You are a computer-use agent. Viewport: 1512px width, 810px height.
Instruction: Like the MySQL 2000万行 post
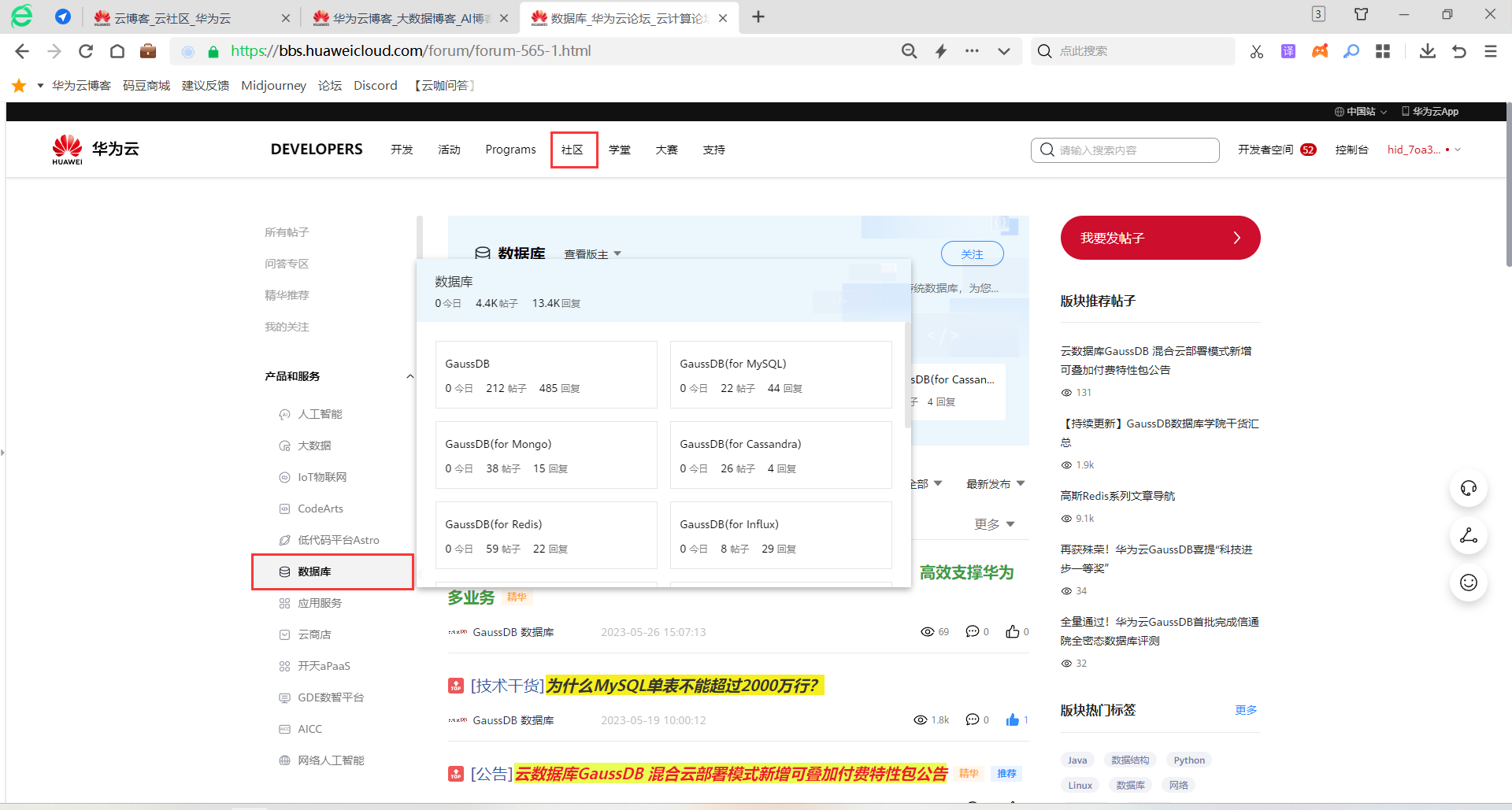[x=1013, y=719]
